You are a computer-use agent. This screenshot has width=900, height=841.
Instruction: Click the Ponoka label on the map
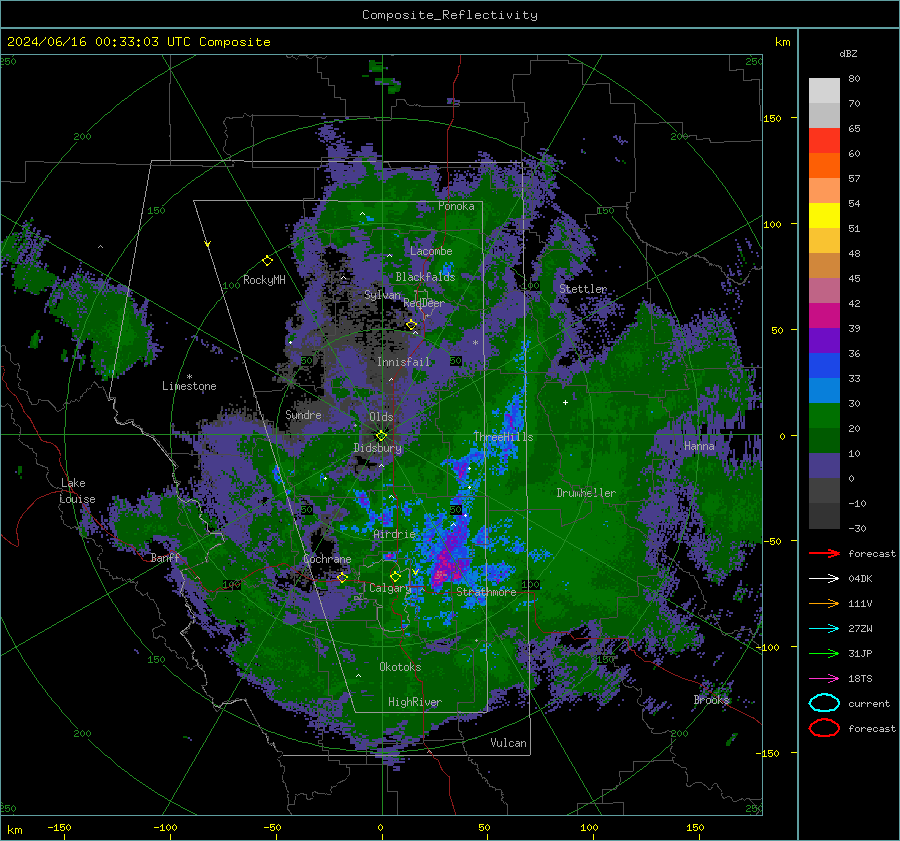click(456, 206)
